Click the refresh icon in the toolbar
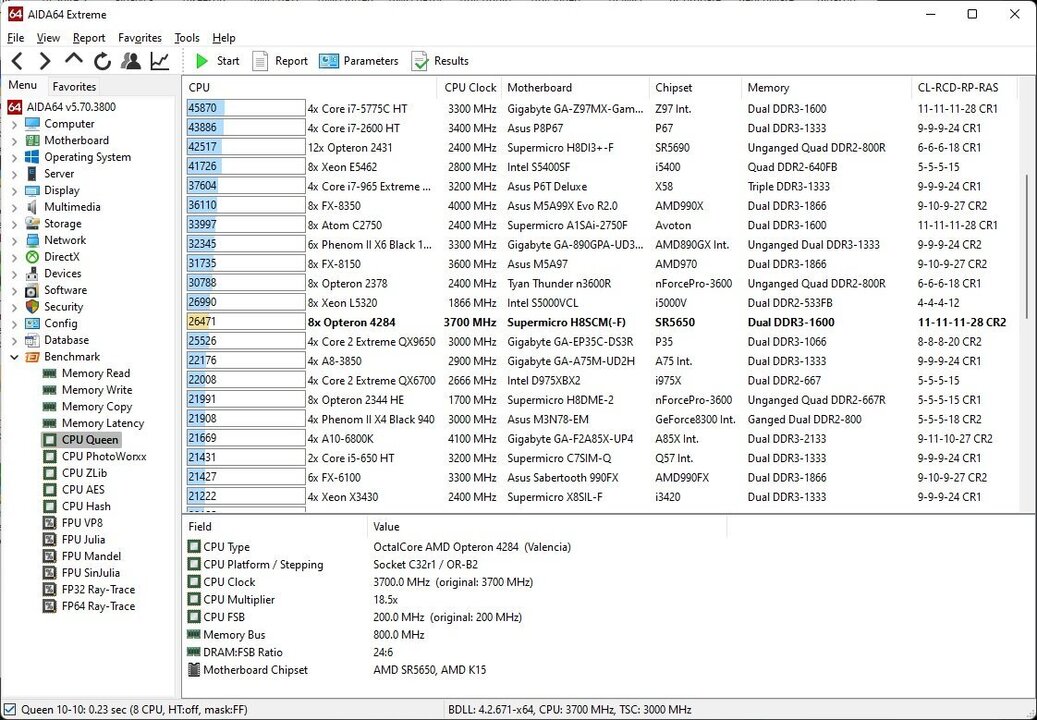 pyautogui.click(x=102, y=60)
